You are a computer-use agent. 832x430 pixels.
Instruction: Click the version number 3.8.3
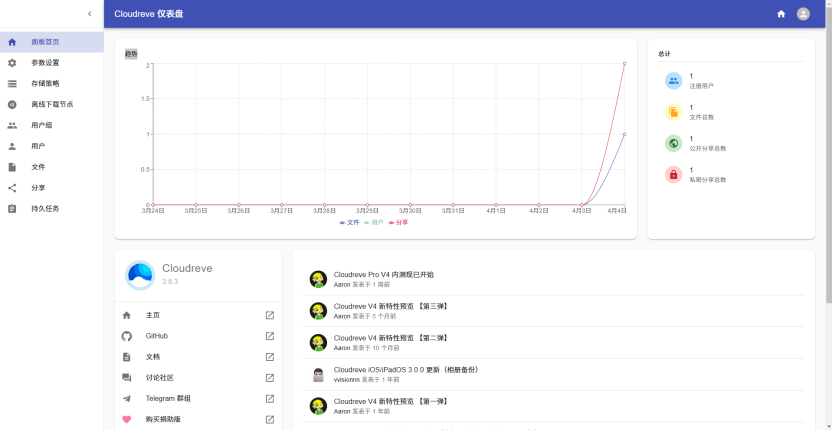170,282
